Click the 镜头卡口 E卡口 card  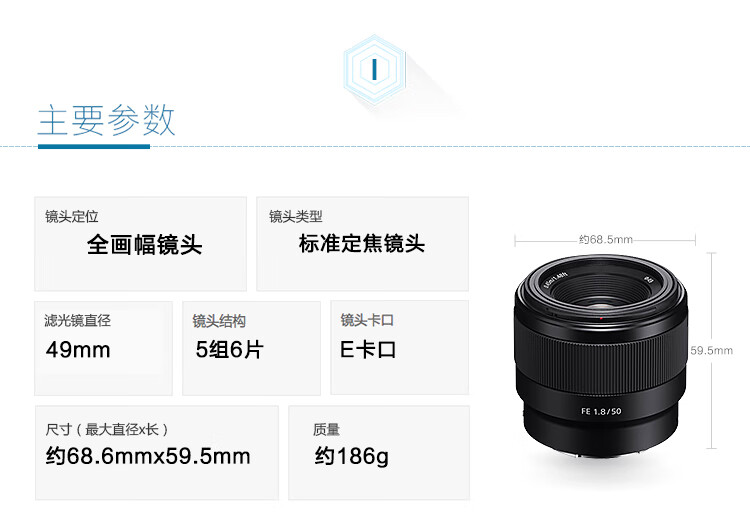pos(400,348)
